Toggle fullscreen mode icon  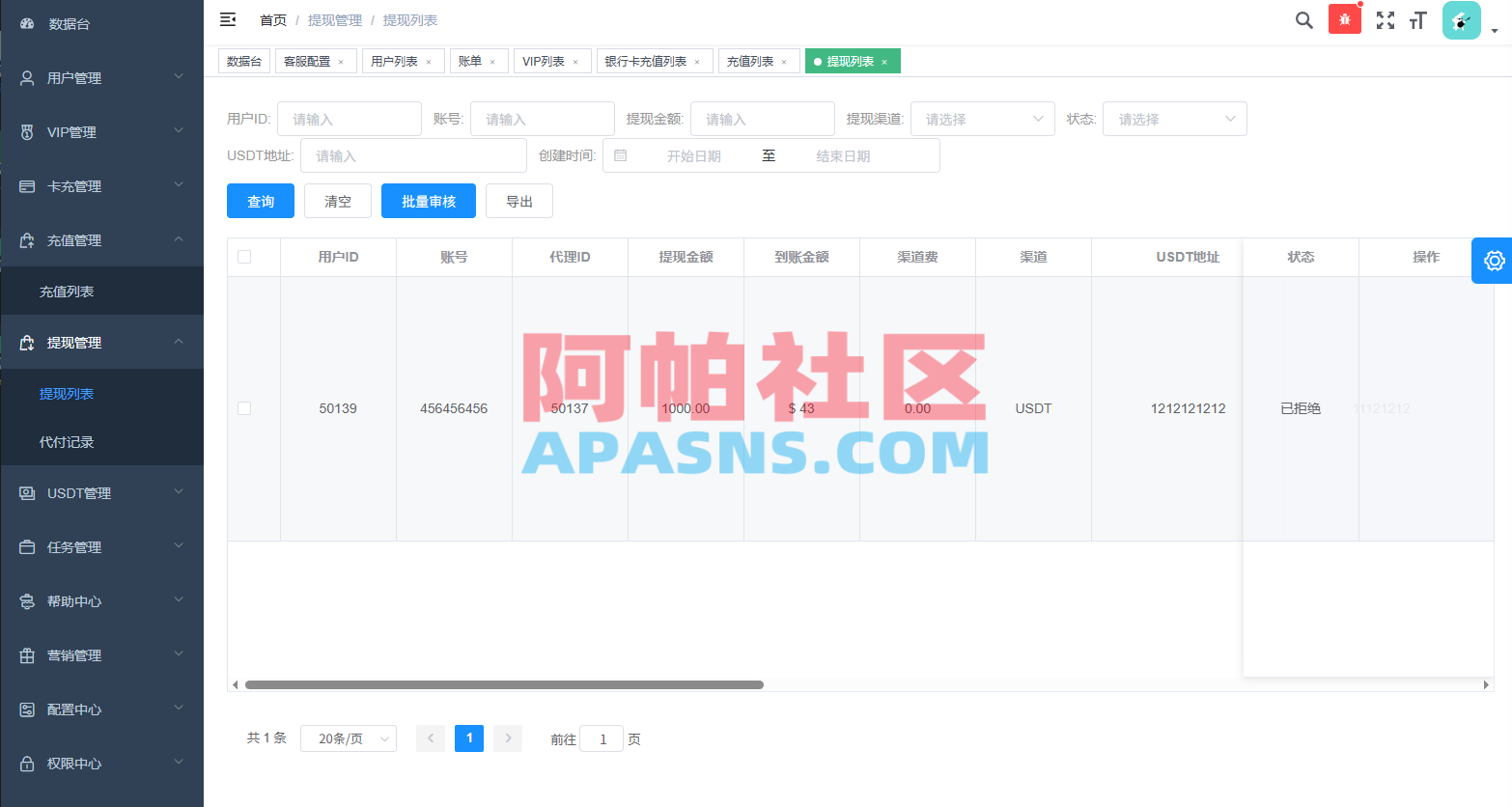1386,20
